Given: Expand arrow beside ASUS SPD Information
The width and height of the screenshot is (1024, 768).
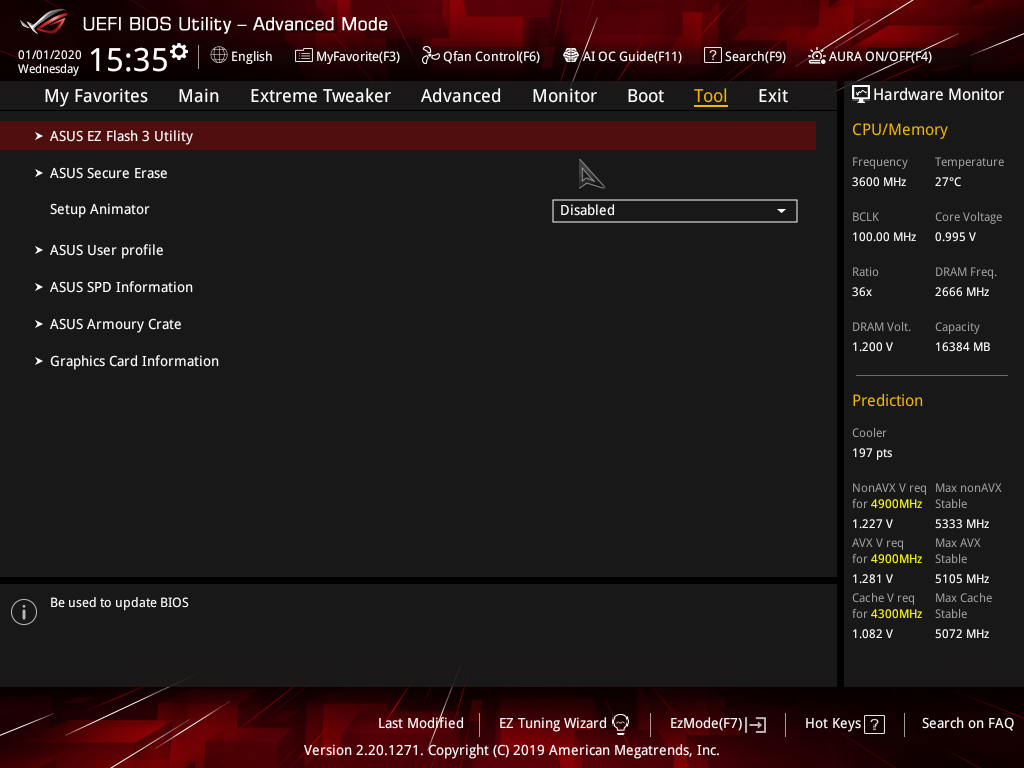Looking at the screenshot, I should pos(39,287).
